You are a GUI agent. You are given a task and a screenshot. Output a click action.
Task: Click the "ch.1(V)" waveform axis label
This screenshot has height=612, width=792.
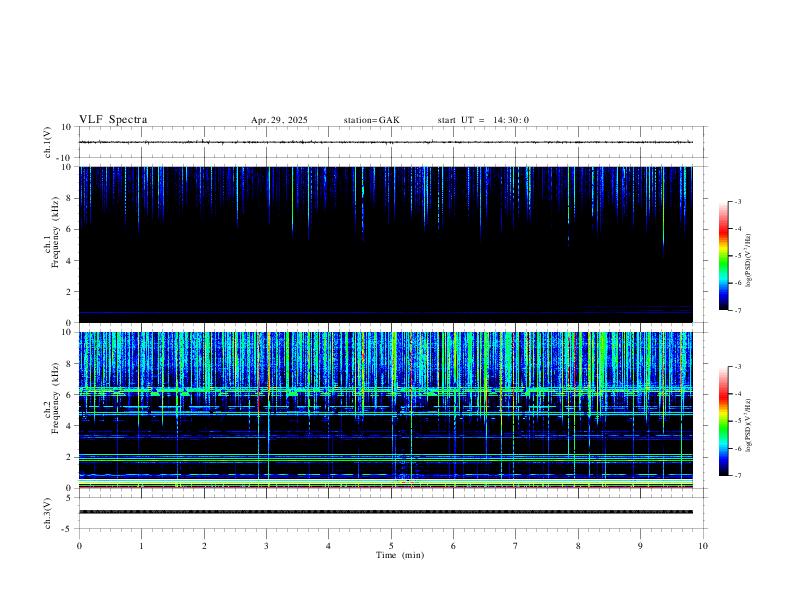click(48, 142)
